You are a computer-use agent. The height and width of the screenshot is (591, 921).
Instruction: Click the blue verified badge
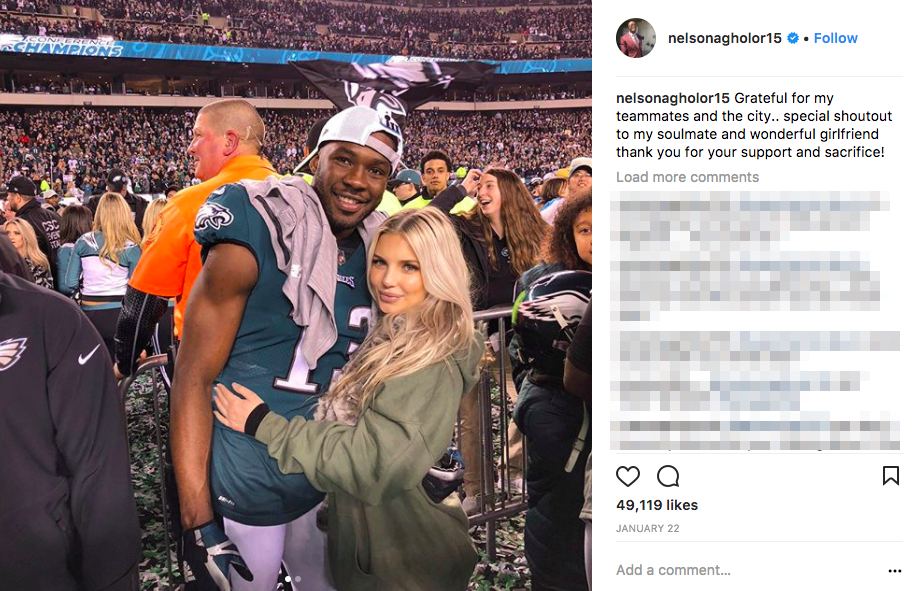pos(792,38)
